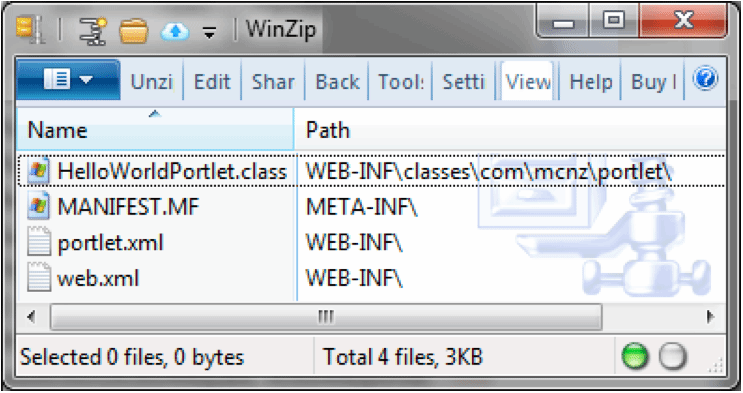743x393 pixels.
Task: Click the portlet.xml document icon
Action: tap(39, 241)
